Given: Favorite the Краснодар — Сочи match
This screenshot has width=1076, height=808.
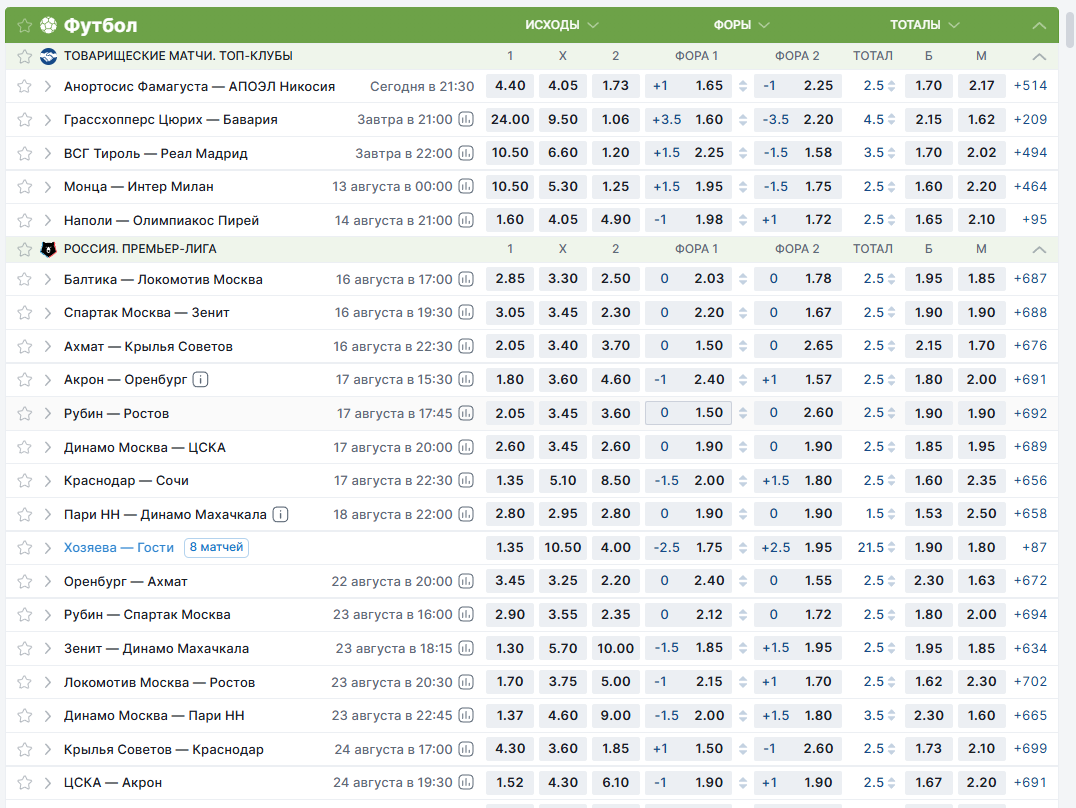Looking at the screenshot, I should tap(25, 481).
